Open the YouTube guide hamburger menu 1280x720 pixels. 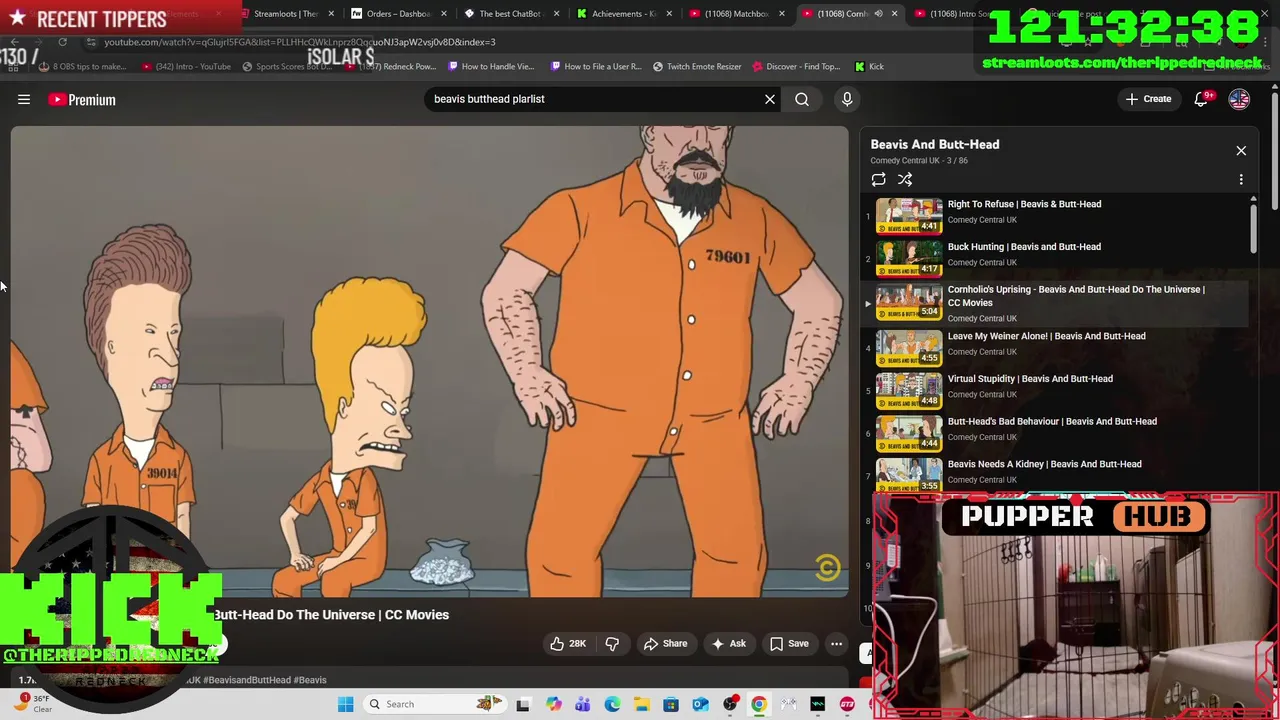click(x=24, y=99)
